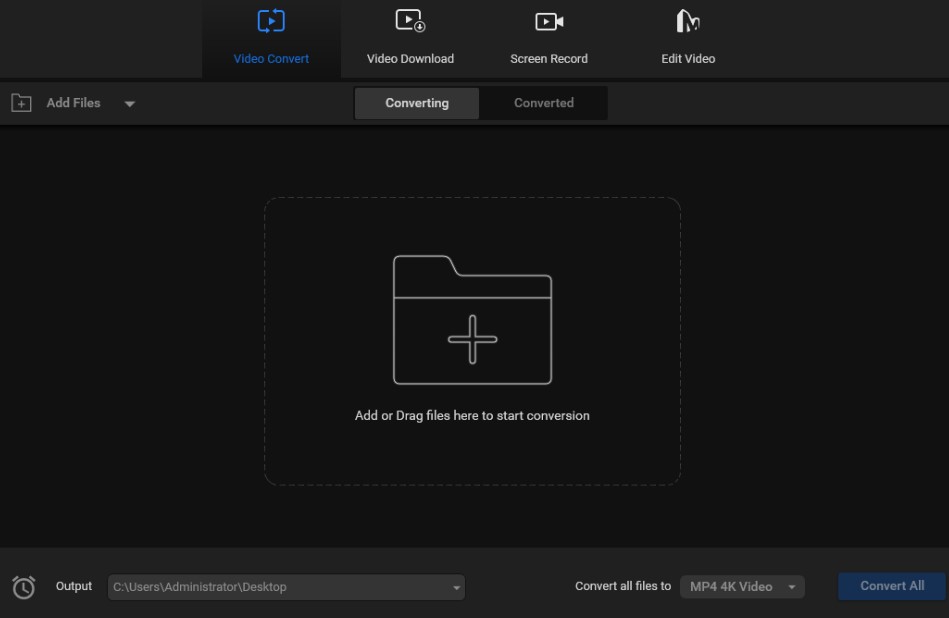The width and height of the screenshot is (949, 618).
Task: Open the MP4 4K Video format dropdown
Action: 743,587
